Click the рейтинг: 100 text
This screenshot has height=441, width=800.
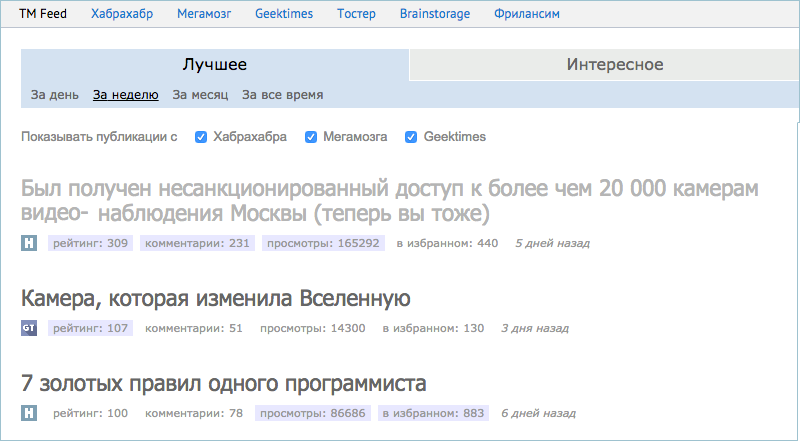pos(90,413)
